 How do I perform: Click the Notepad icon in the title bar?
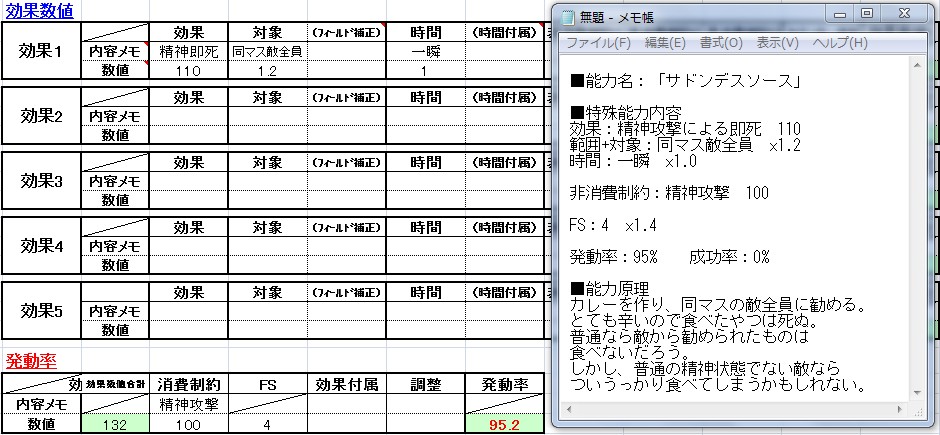click(x=568, y=16)
